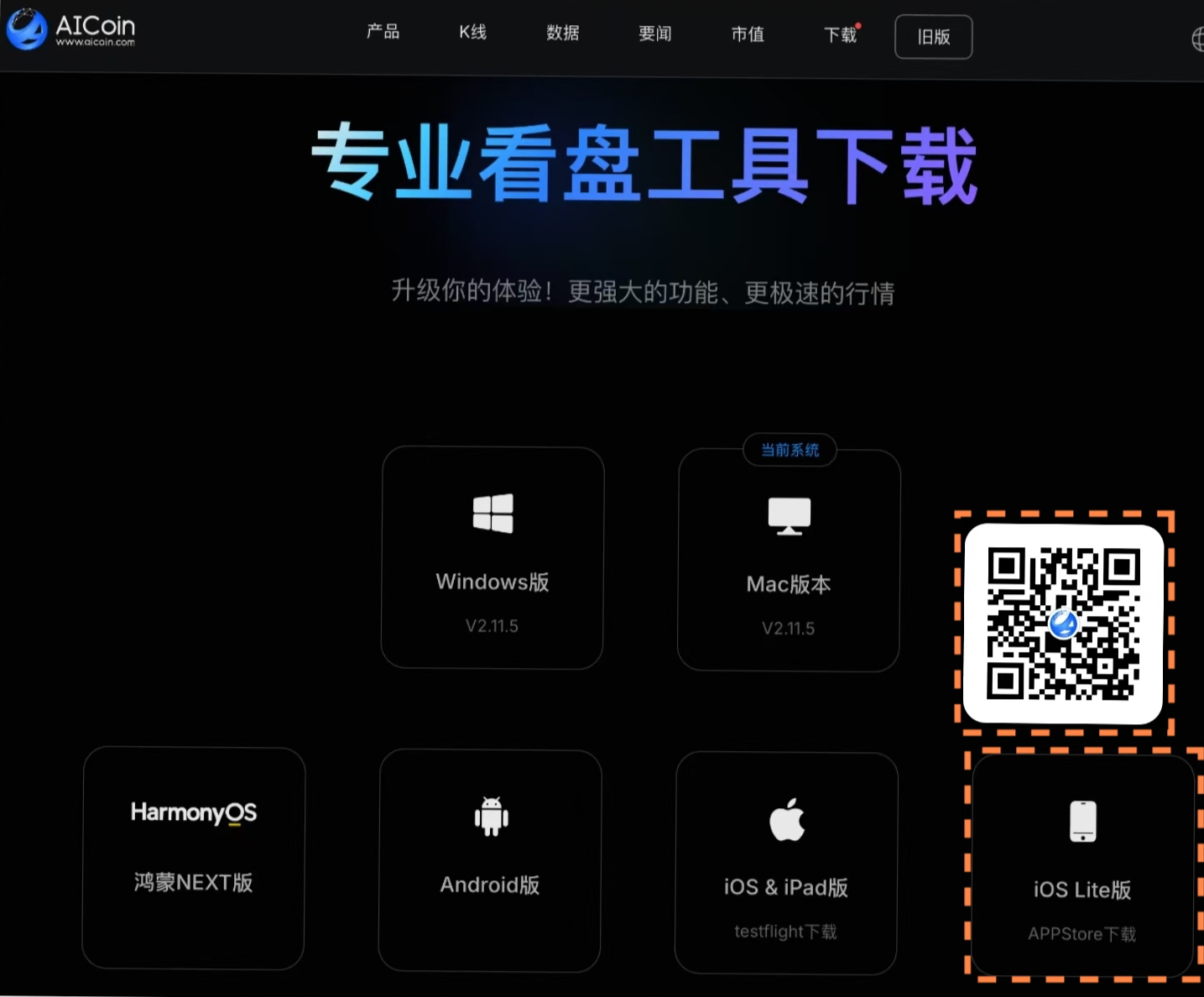Click the 升级你的体验 subtitle text
Viewport: 1204px width, 997px height.
coord(643,292)
